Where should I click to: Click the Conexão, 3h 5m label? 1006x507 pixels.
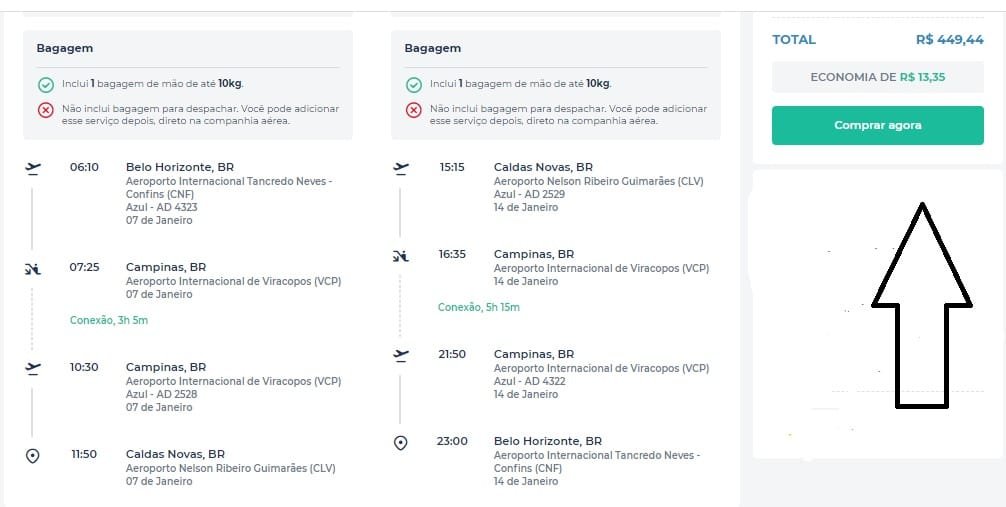pyautogui.click(x=109, y=320)
